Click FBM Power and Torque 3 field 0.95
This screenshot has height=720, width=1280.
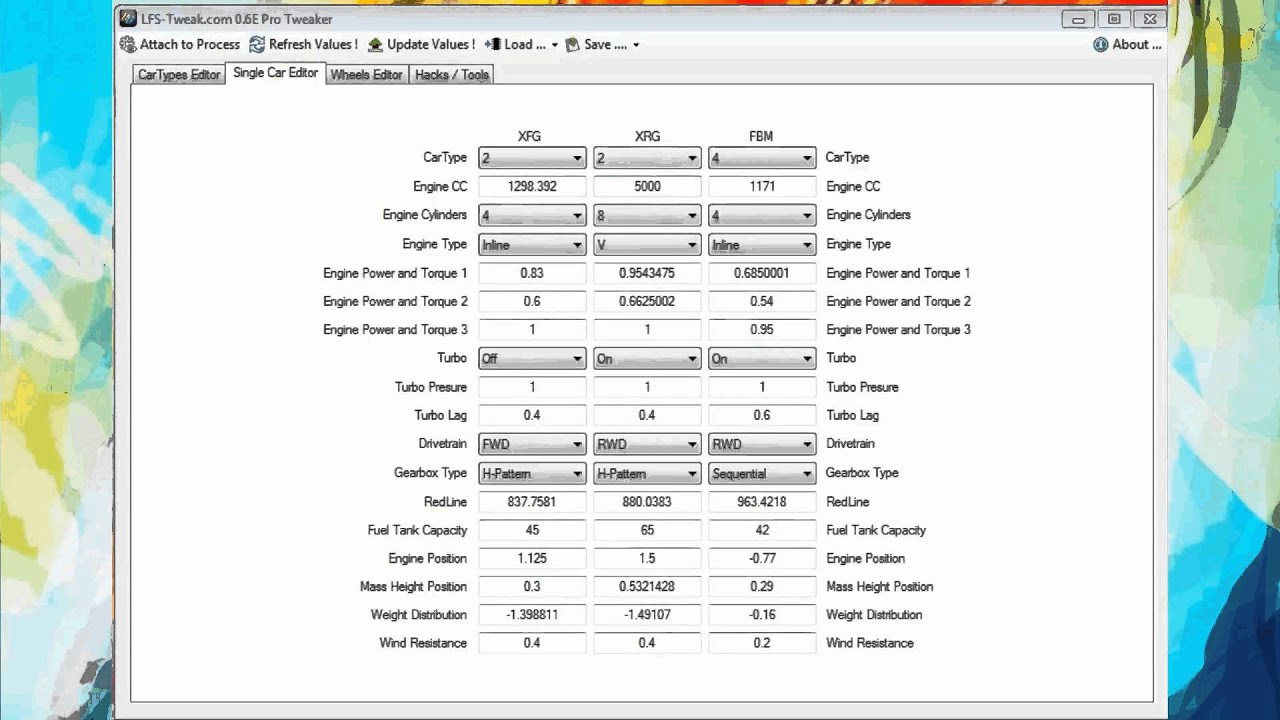[762, 329]
